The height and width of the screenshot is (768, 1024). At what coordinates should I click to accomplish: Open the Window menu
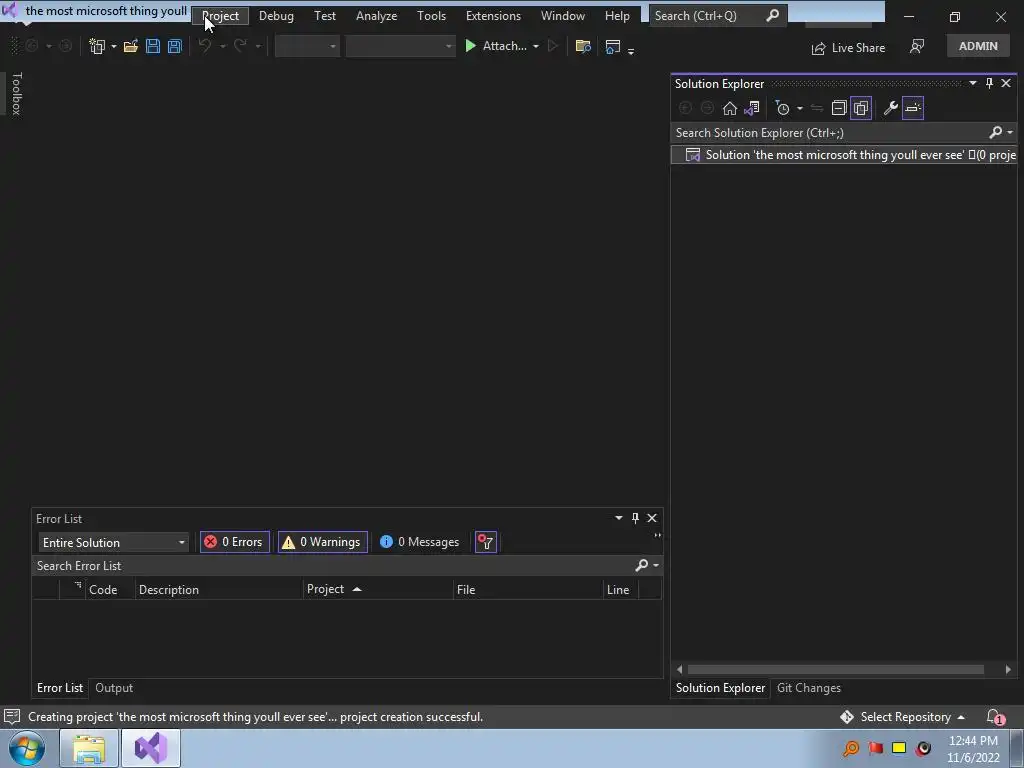coord(562,16)
